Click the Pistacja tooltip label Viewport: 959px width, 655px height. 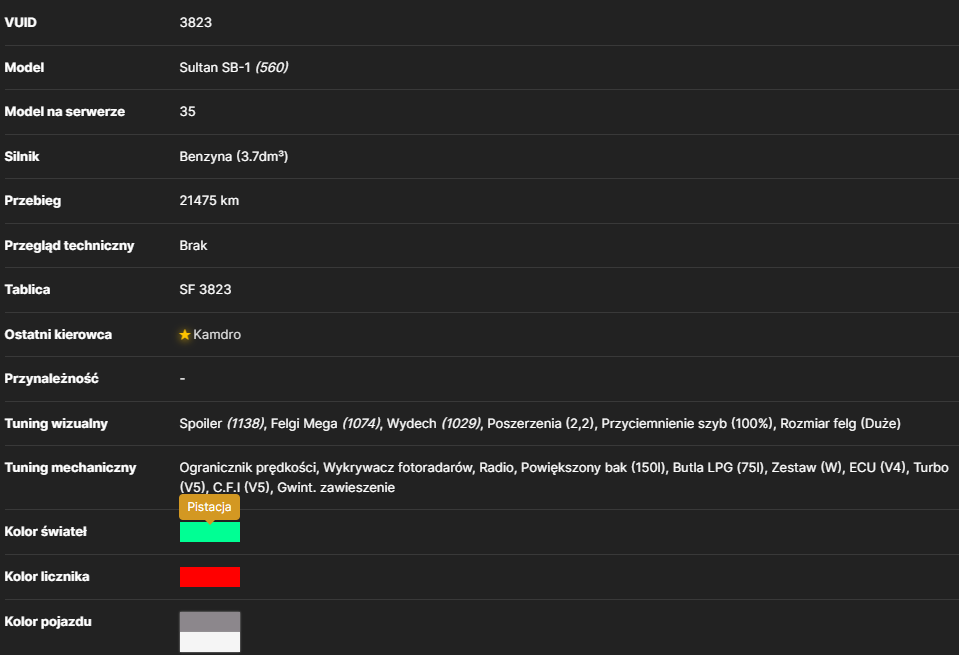(209, 507)
